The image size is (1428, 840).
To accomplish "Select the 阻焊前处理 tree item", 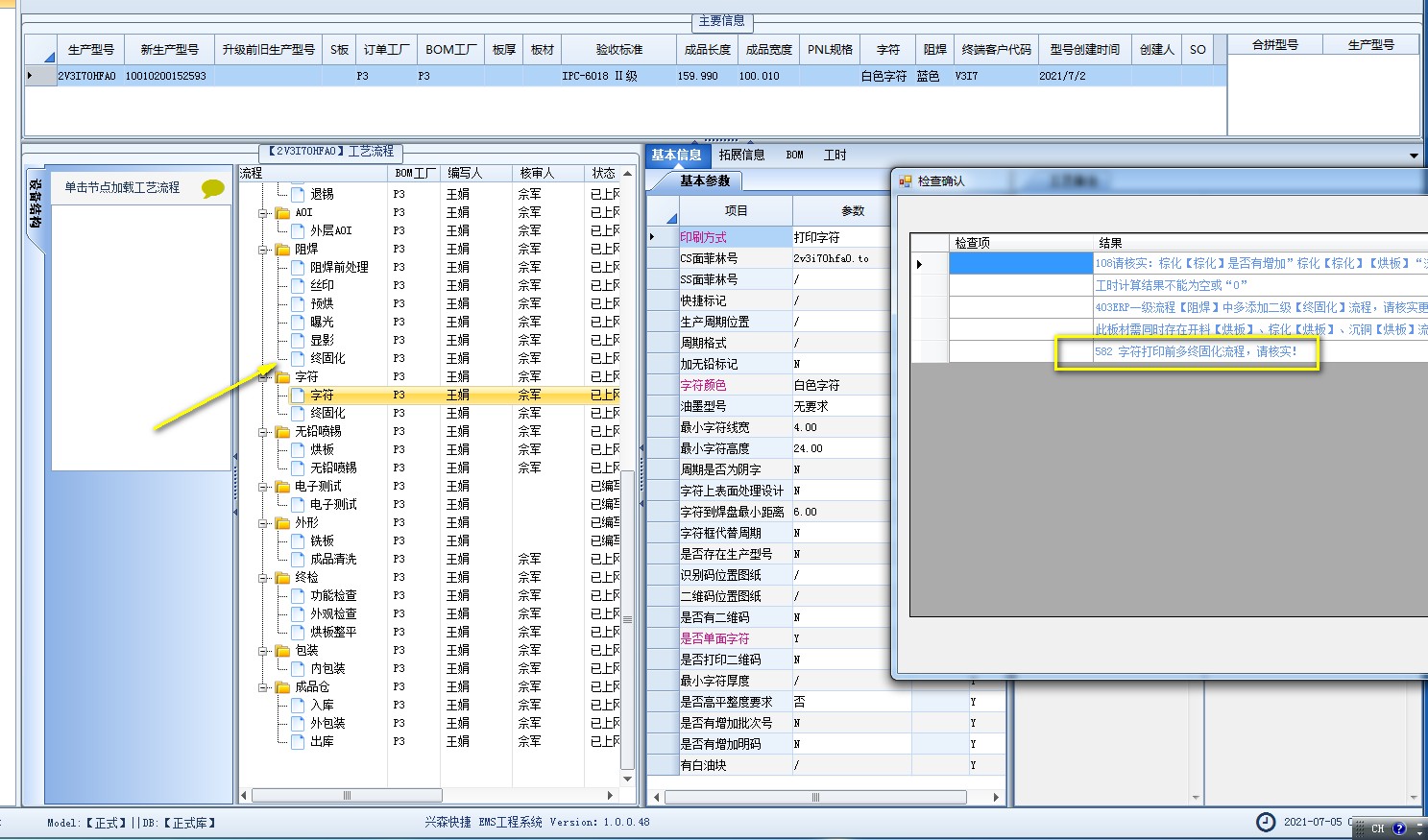I will pos(339,267).
